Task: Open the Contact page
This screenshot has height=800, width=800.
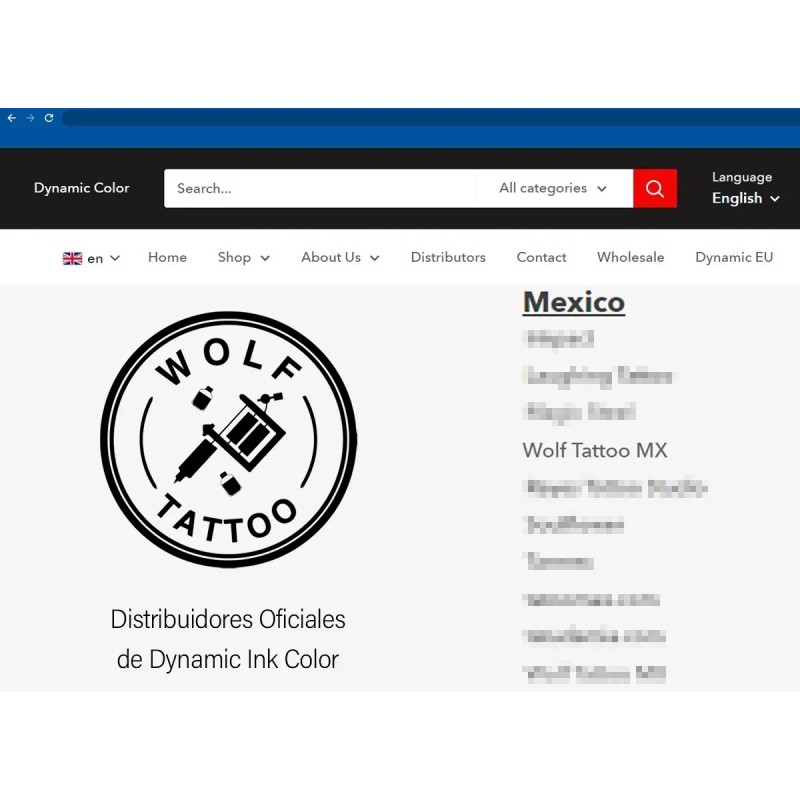Action: [x=541, y=257]
